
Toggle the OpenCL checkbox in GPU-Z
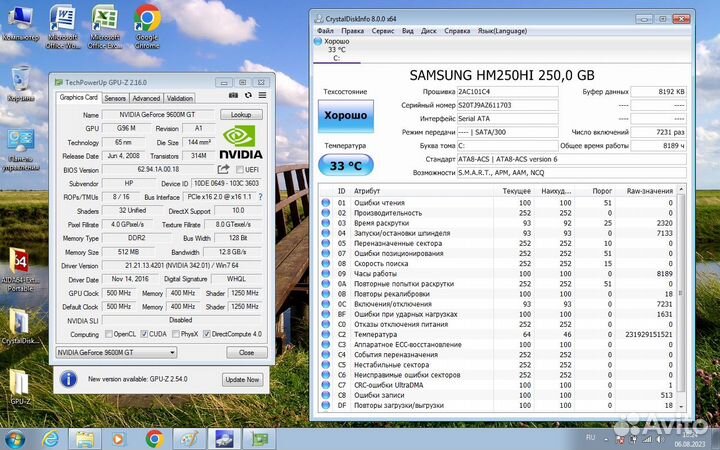pyautogui.click(x=109, y=334)
